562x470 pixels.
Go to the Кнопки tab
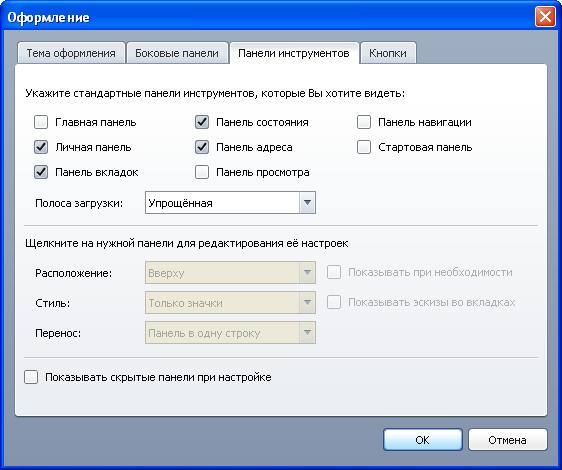coord(388,53)
